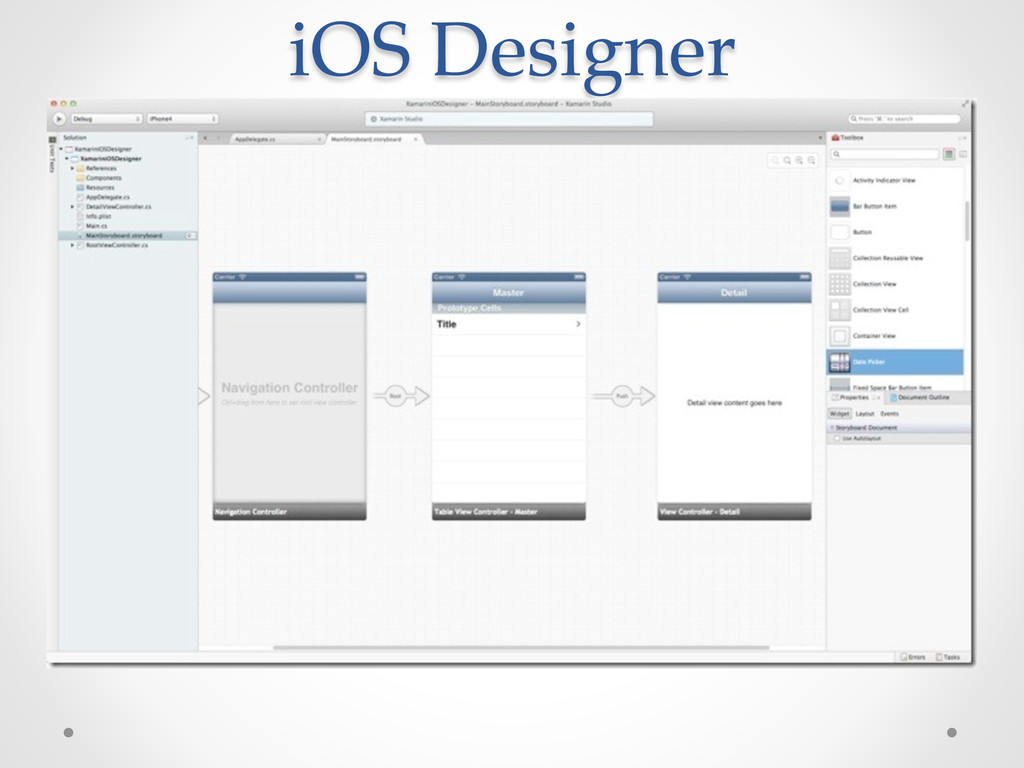Click the options button on MainStoryboard.storyboard row
This screenshot has height=768, width=1024.
tap(190, 235)
